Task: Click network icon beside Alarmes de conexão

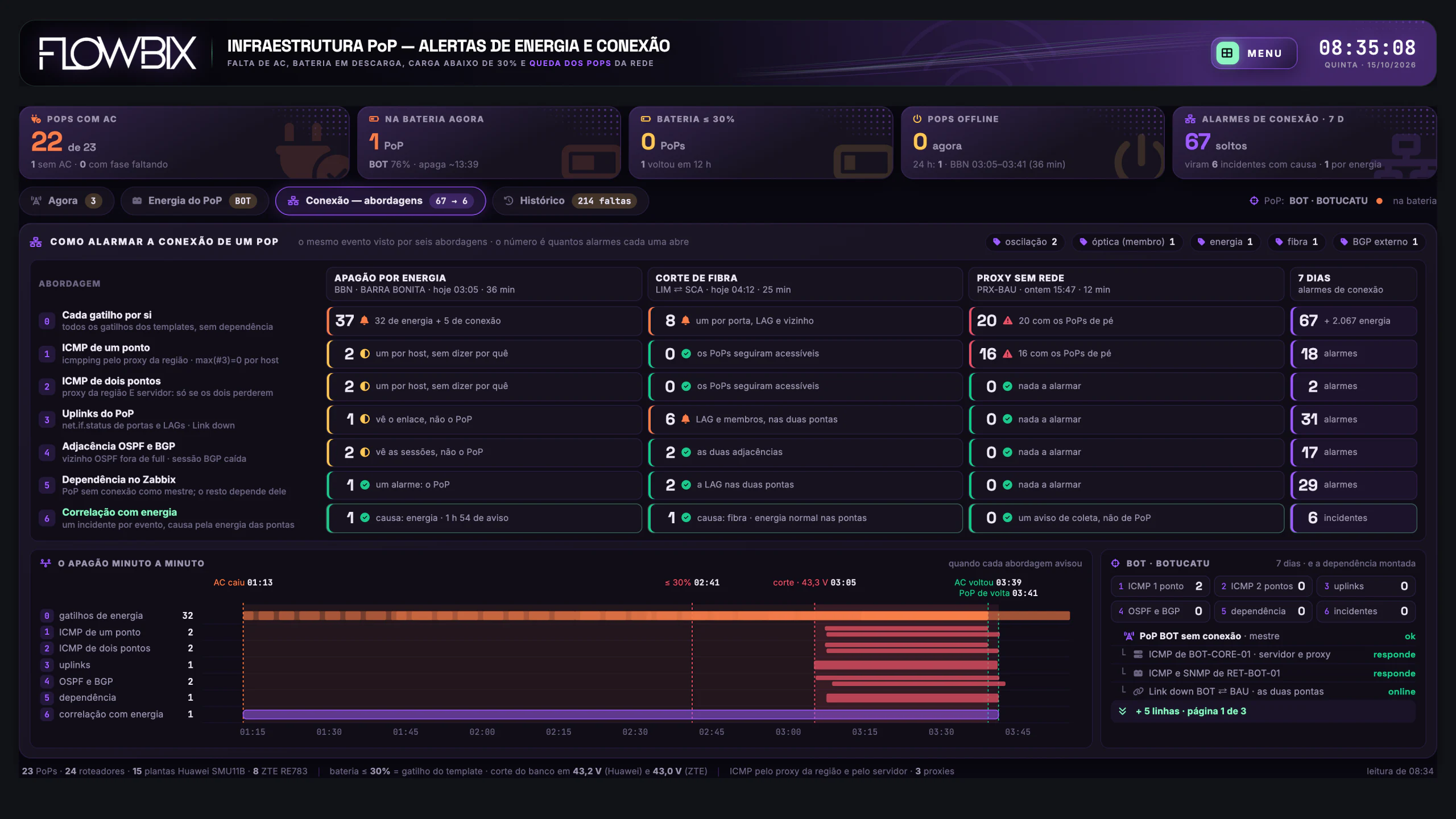Action: click(x=1190, y=119)
